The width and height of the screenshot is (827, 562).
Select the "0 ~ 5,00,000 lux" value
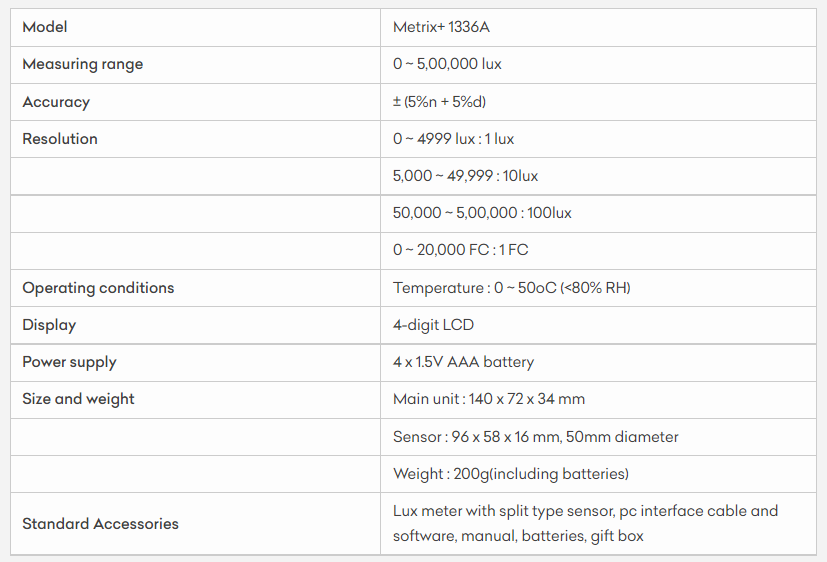pyautogui.click(x=447, y=64)
